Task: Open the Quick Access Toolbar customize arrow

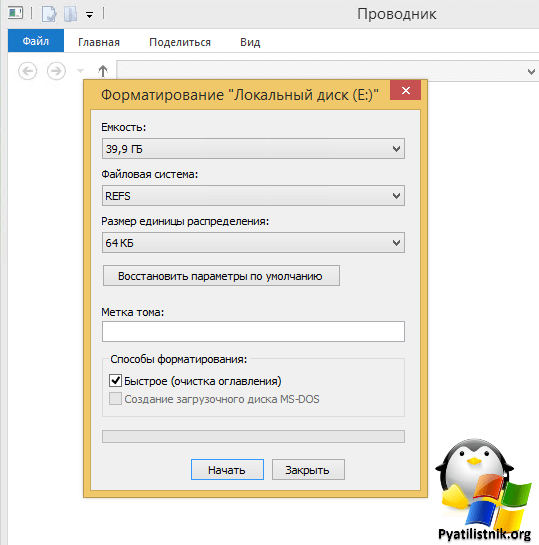Action: [89, 15]
